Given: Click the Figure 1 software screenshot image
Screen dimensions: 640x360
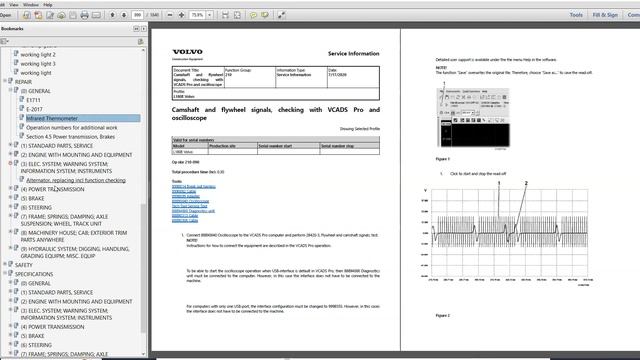Looking at the screenshot, I should (x=473, y=118).
